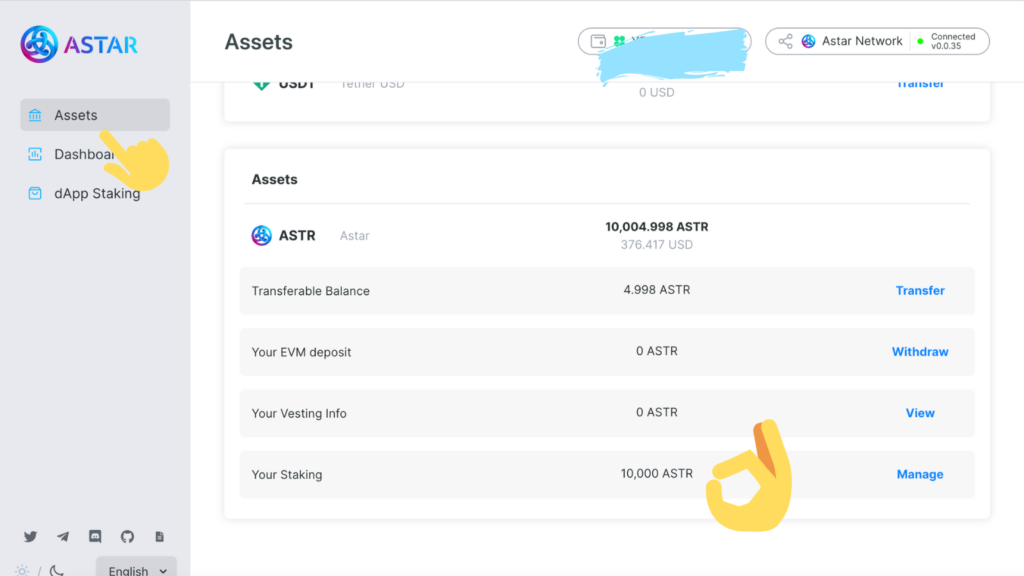Go to dApp Staking in the sidebar
This screenshot has height=576, width=1024.
point(95,193)
